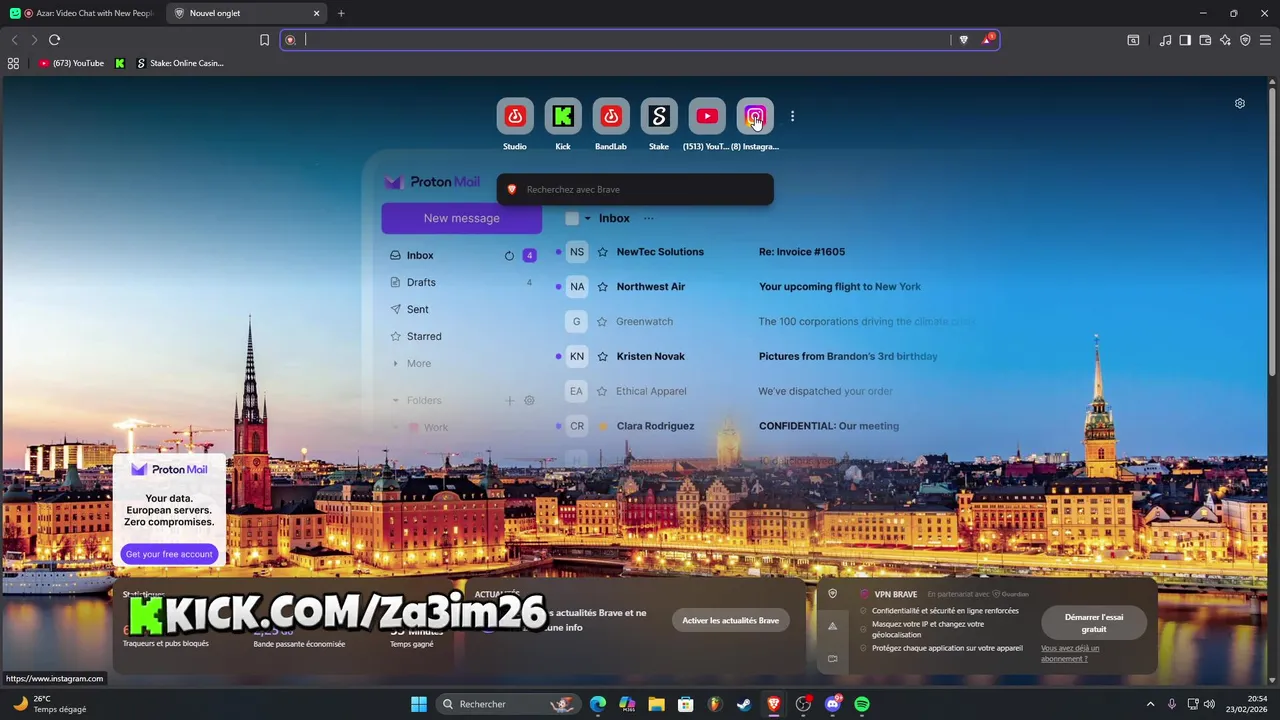
Task: Select the triangle Rewards widget icon
Action: pos(832,626)
